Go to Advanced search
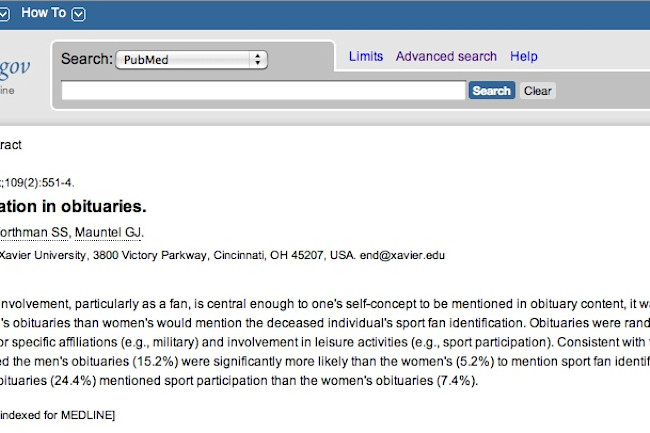650x433 pixels. 446,56
